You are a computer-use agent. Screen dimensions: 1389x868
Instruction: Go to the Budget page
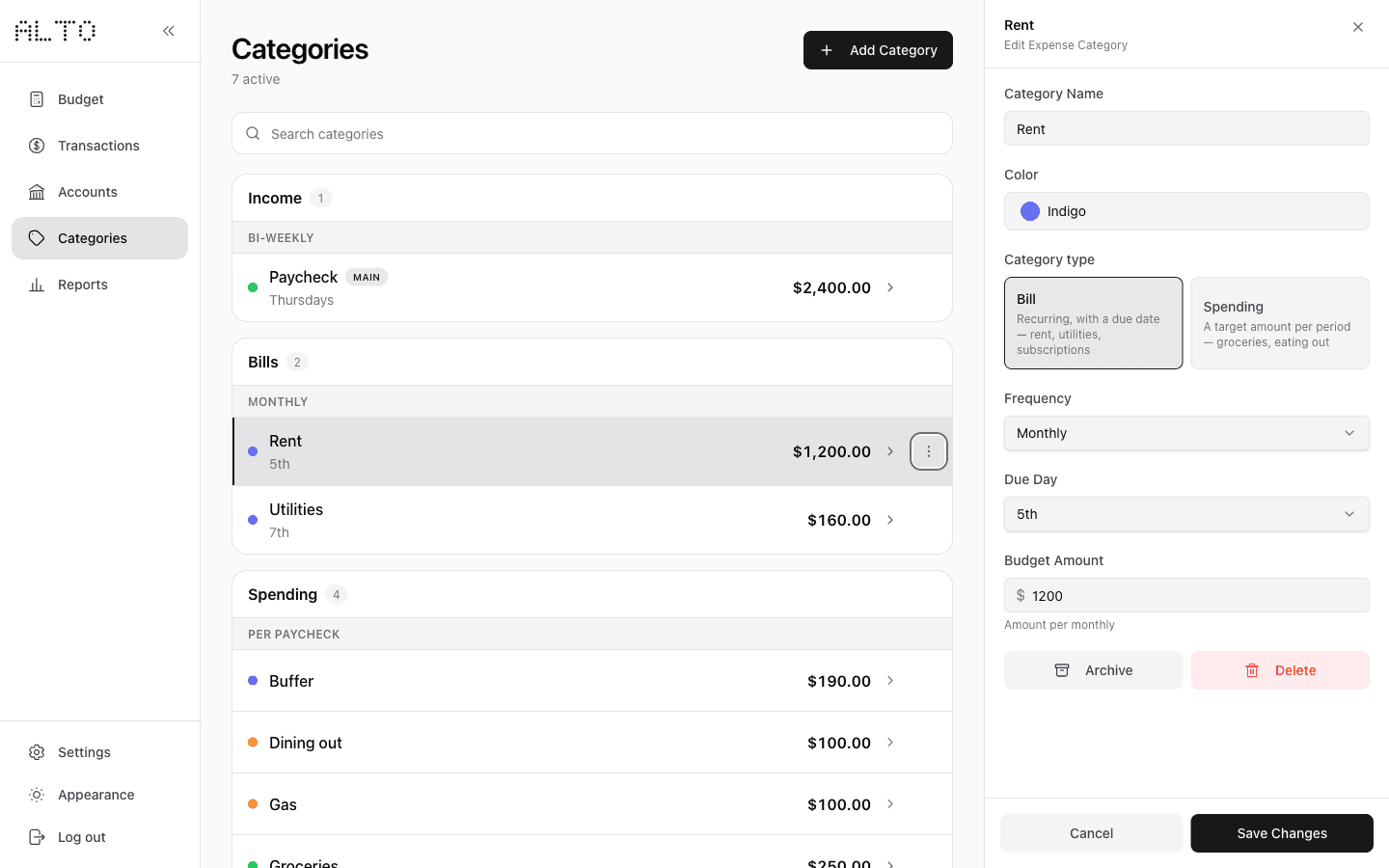99,99
